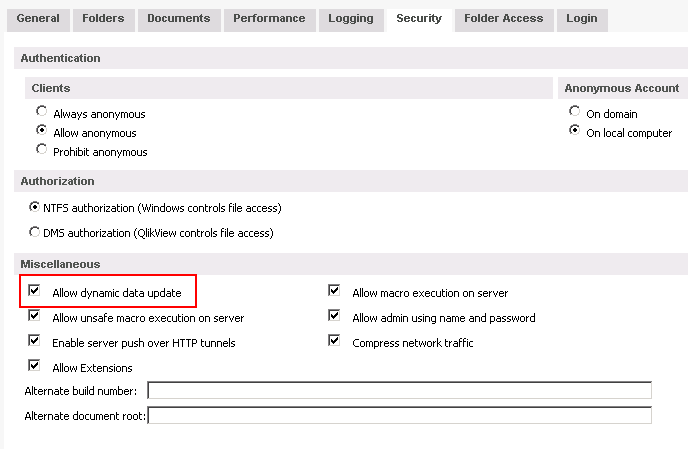Select Always anonymous client option
Screen dimensions: 688x449
(x=42, y=112)
